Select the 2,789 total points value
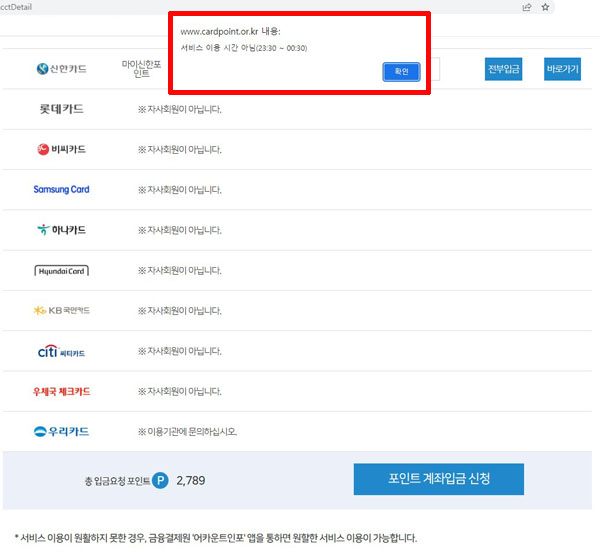 (191, 480)
